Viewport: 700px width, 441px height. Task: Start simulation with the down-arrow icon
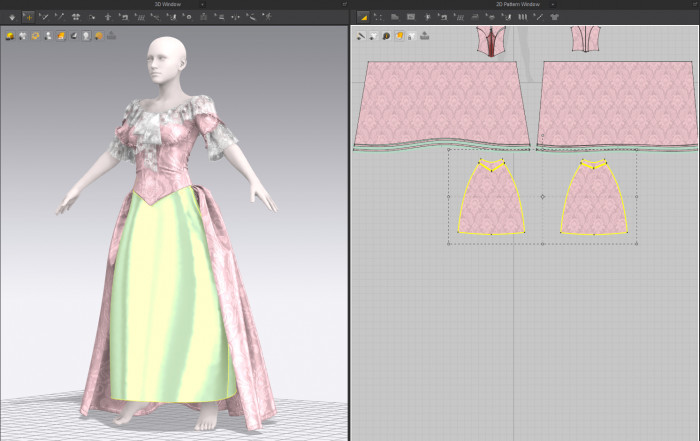pyautogui.click(x=12, y=17)
